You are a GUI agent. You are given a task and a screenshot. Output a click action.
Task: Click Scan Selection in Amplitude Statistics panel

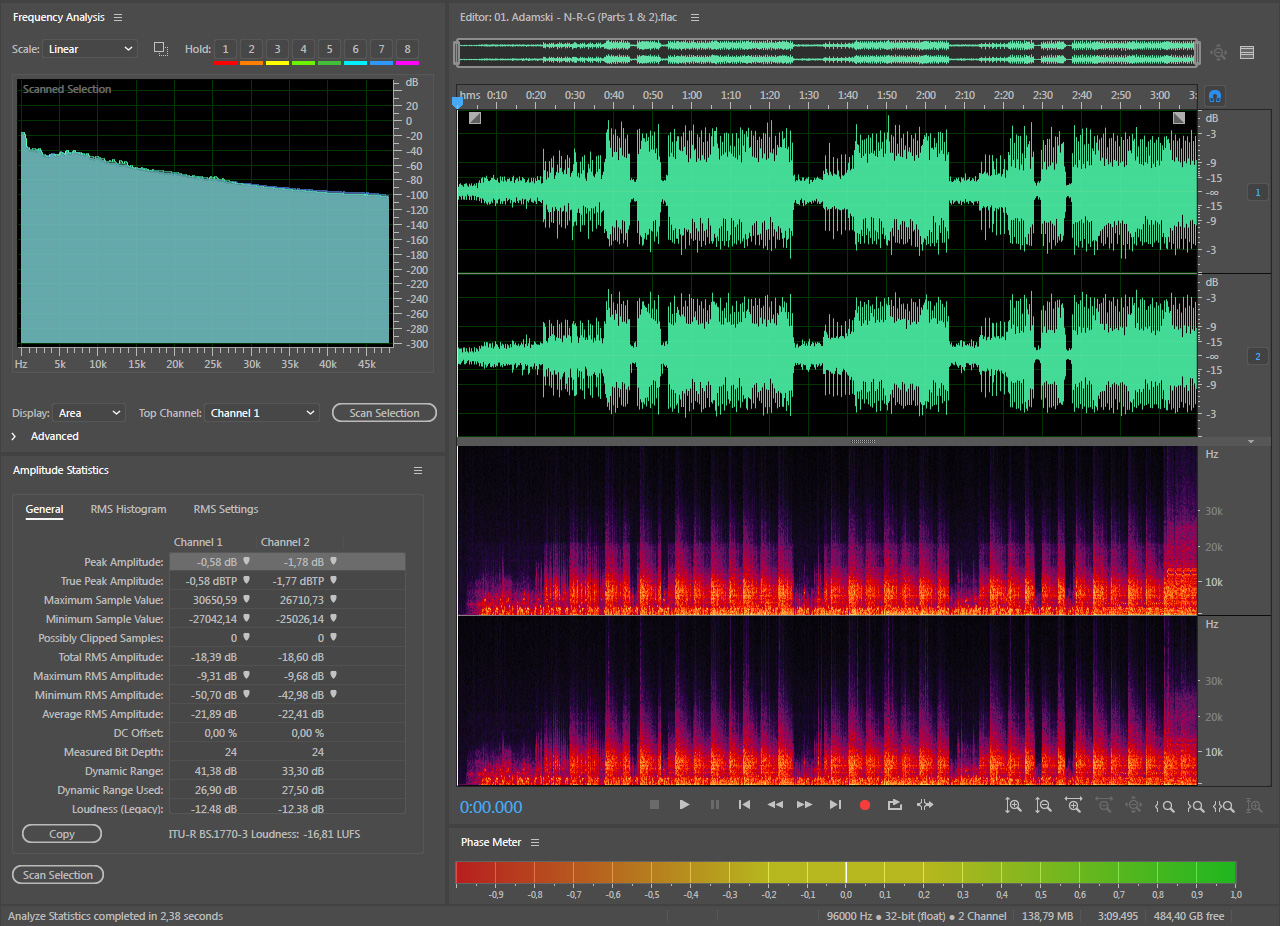point(58,875)
